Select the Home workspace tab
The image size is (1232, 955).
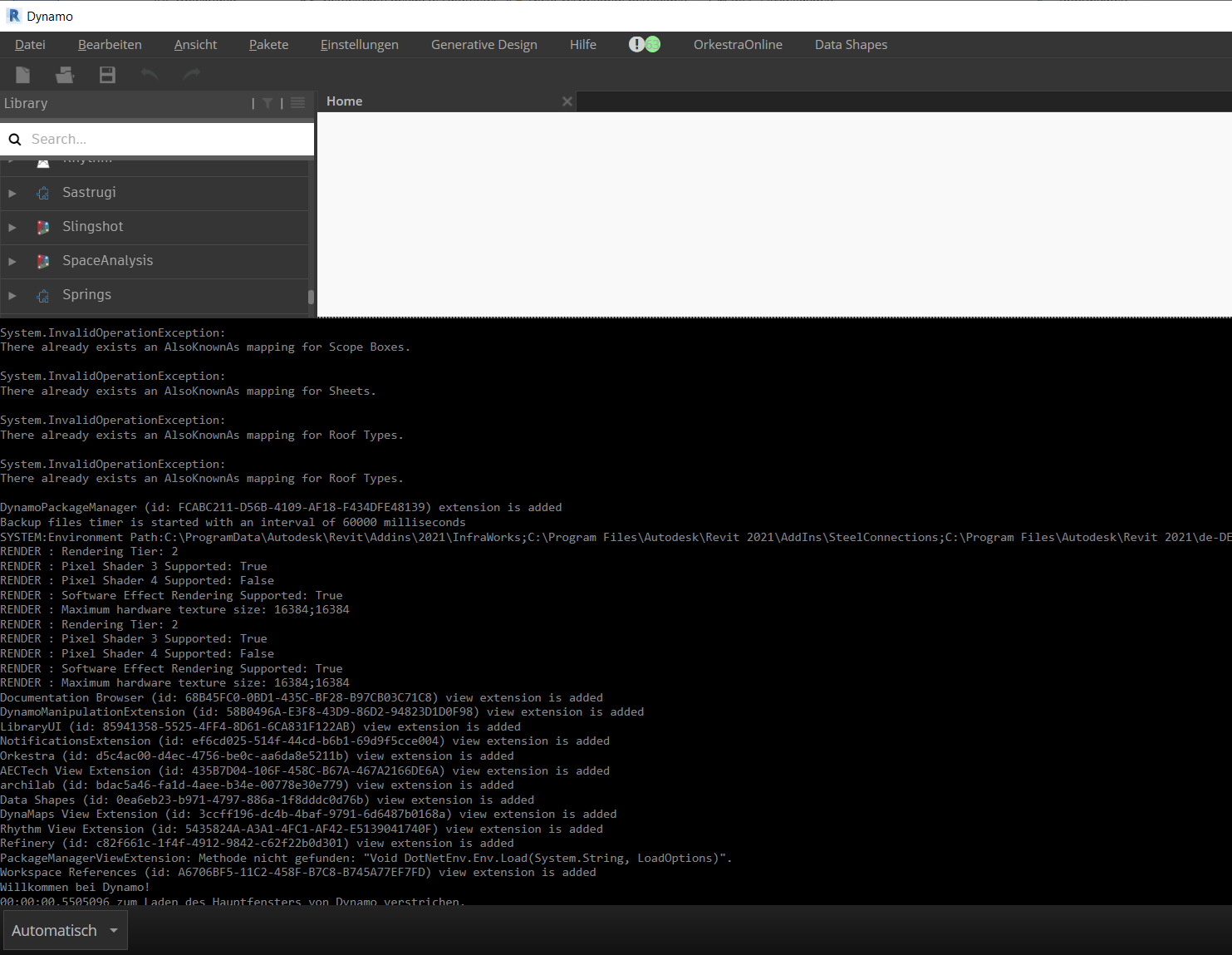344,101
